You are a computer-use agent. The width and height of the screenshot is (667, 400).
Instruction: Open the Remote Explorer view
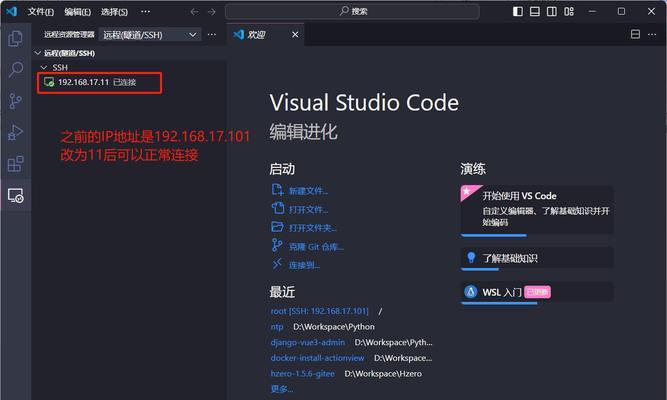(x=15, y=195)
